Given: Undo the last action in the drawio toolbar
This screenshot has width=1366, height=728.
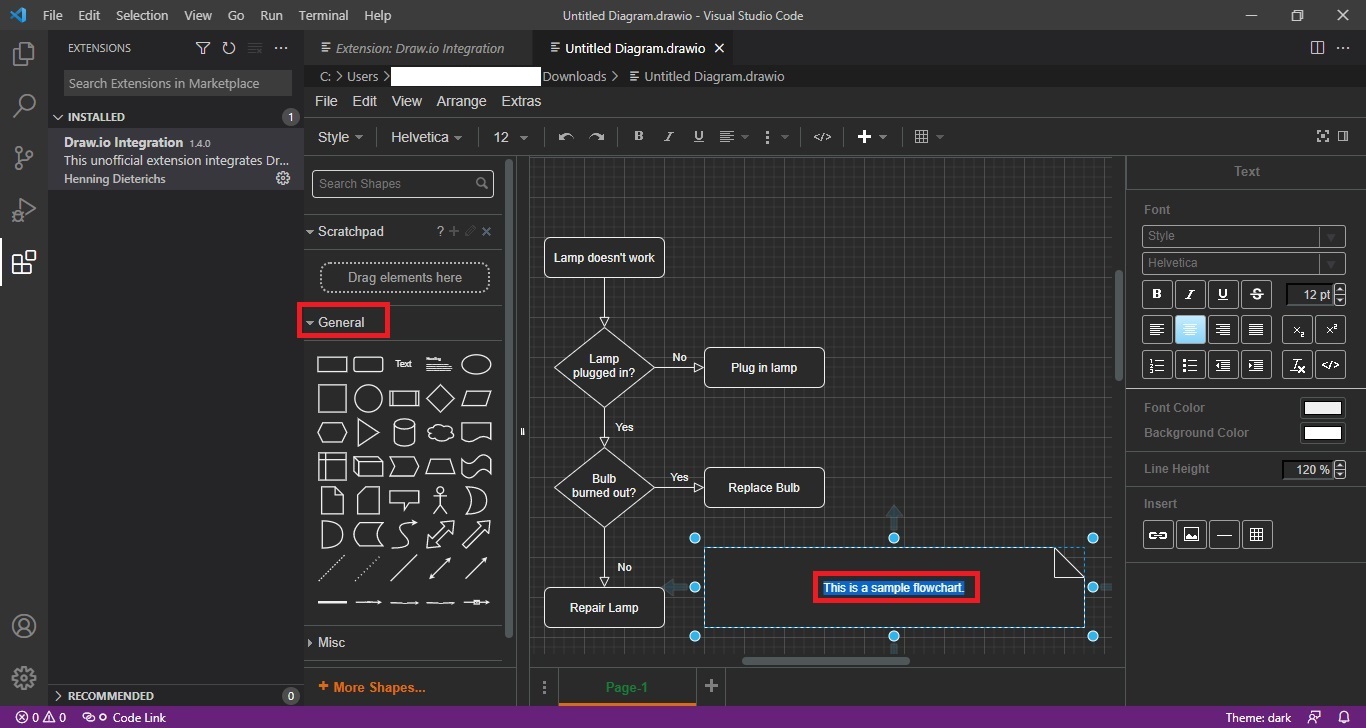Looking at the screenshot, I should pos(564,137).
